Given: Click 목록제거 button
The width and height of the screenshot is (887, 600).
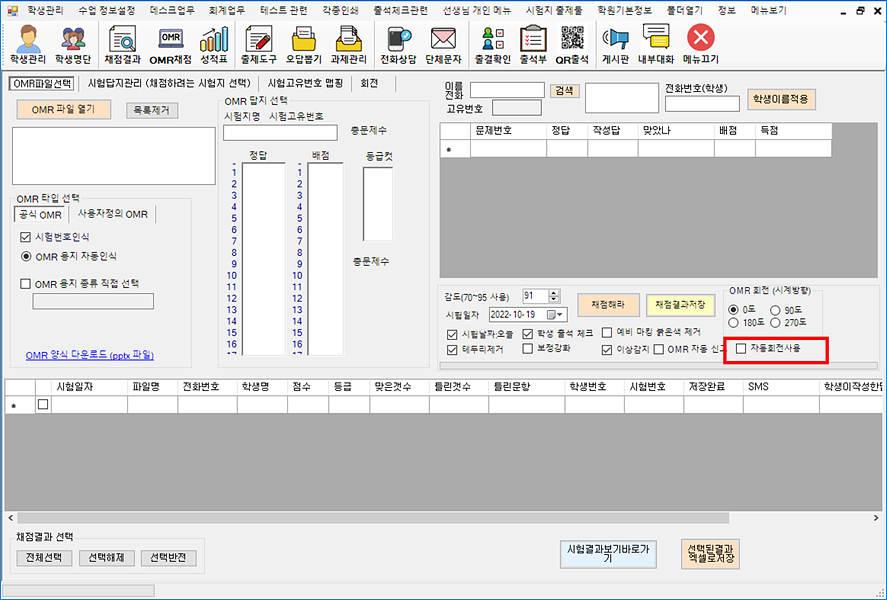Looking at the screenshot, I should (x=152, y=110).
